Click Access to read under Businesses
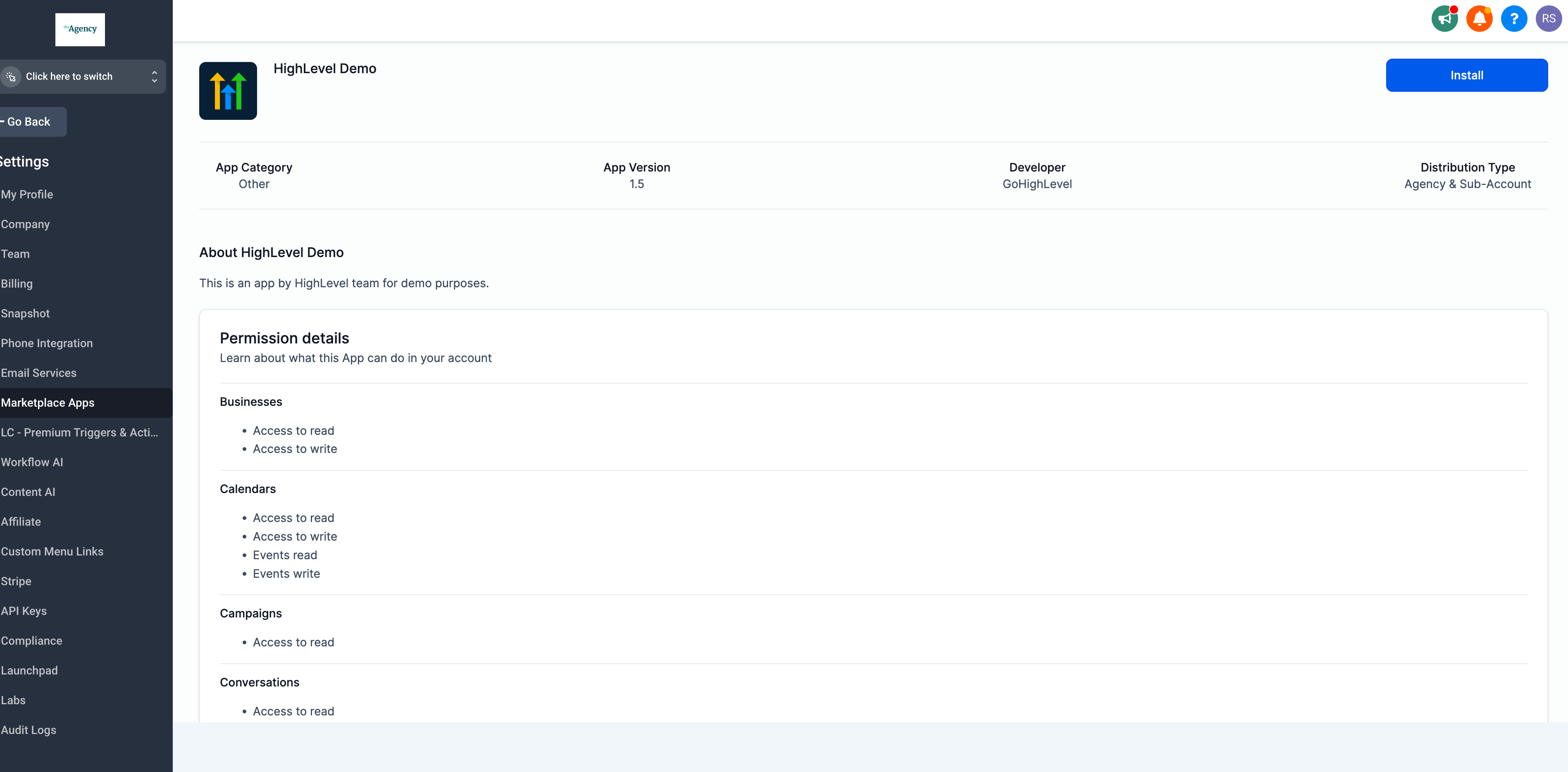1568x772 pixels. pyautogui.click(x=293, y=431)
